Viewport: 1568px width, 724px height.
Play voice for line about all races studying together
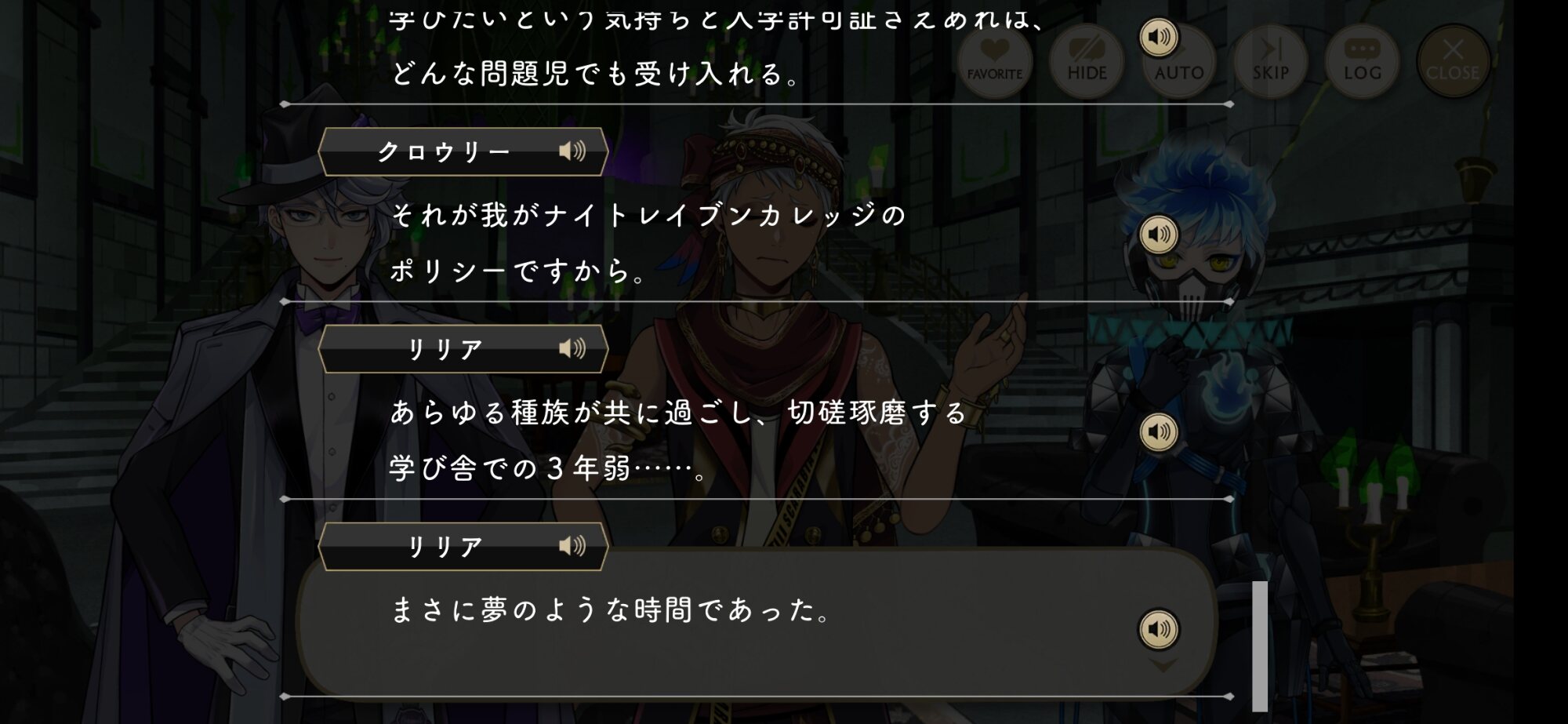tap(1158, 431)
